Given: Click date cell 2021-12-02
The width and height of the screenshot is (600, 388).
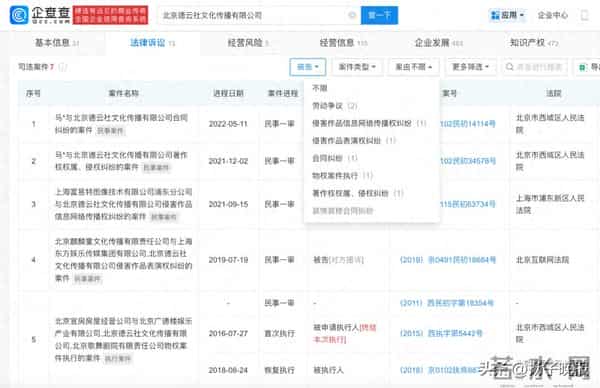Looking at the screenshot, I should (228, 161).
